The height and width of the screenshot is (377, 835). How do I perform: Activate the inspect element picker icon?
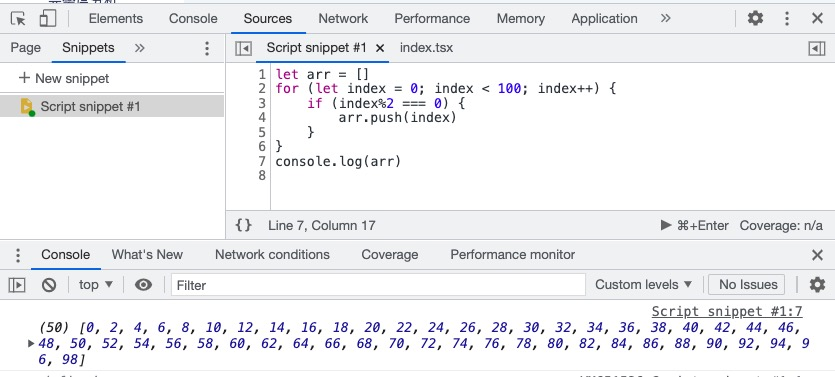point(19,19)
